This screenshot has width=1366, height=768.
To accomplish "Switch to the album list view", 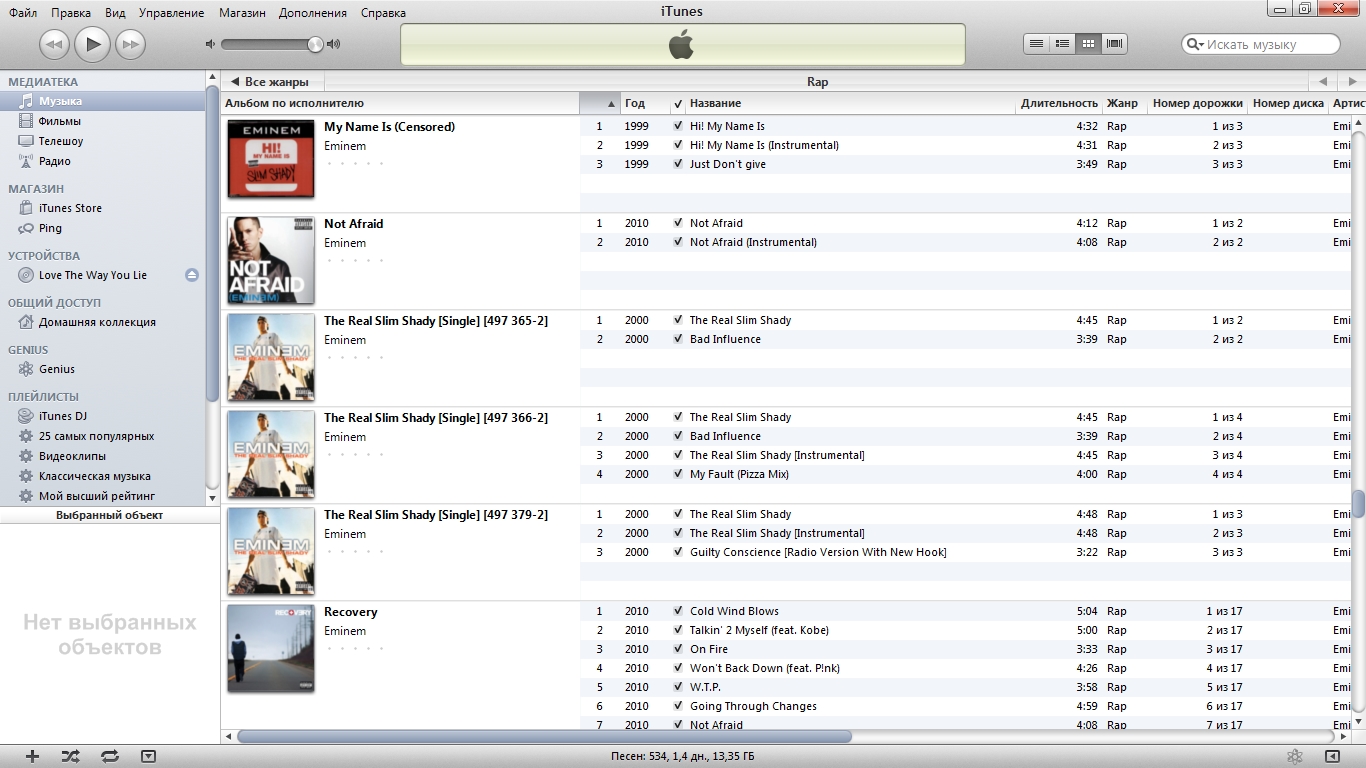I will tap(1062, 43).
